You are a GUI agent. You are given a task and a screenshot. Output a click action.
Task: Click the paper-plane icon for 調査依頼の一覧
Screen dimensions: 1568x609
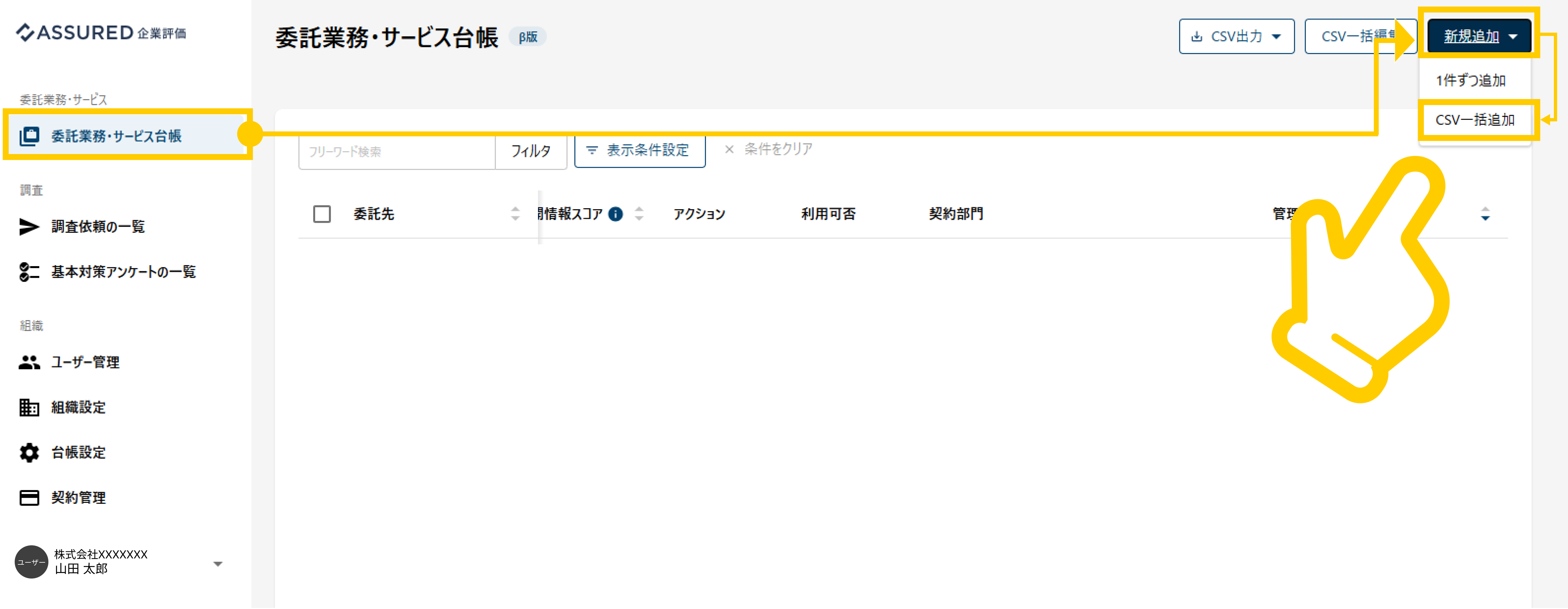29,227
